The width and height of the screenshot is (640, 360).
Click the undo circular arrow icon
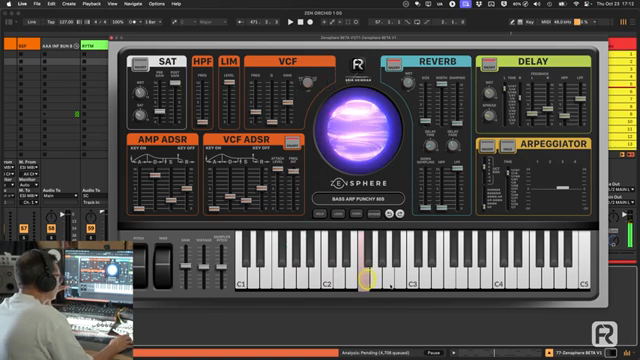[x=389, y=214]
